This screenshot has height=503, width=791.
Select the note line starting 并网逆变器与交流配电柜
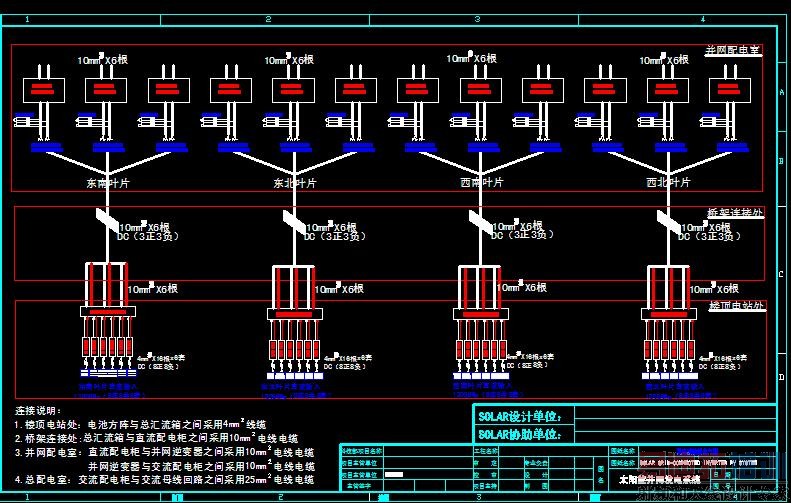pyautogui.click(x=201, y=466)
